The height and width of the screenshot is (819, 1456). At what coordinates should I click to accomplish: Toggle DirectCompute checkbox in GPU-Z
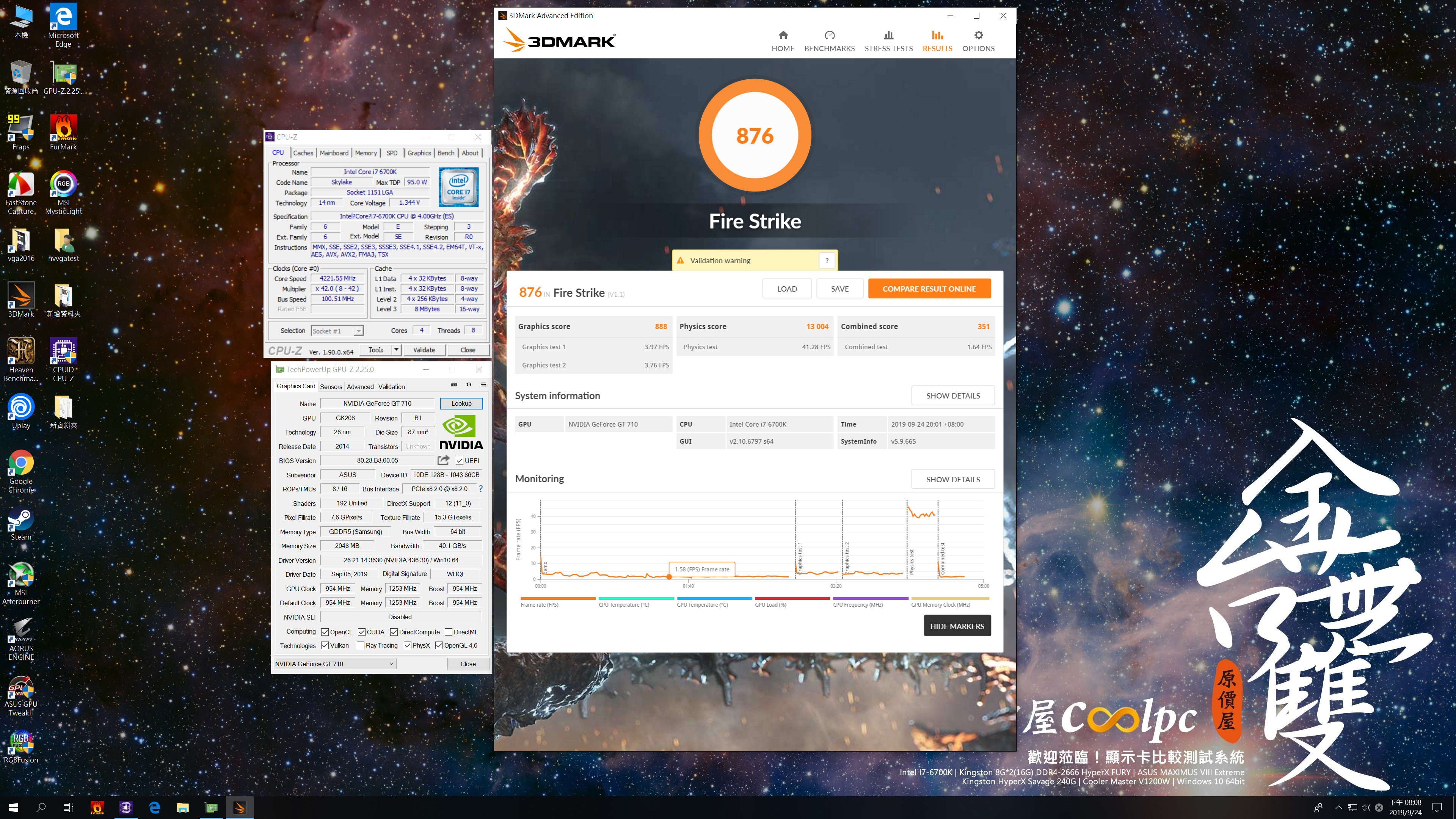(x=394, y=632)
